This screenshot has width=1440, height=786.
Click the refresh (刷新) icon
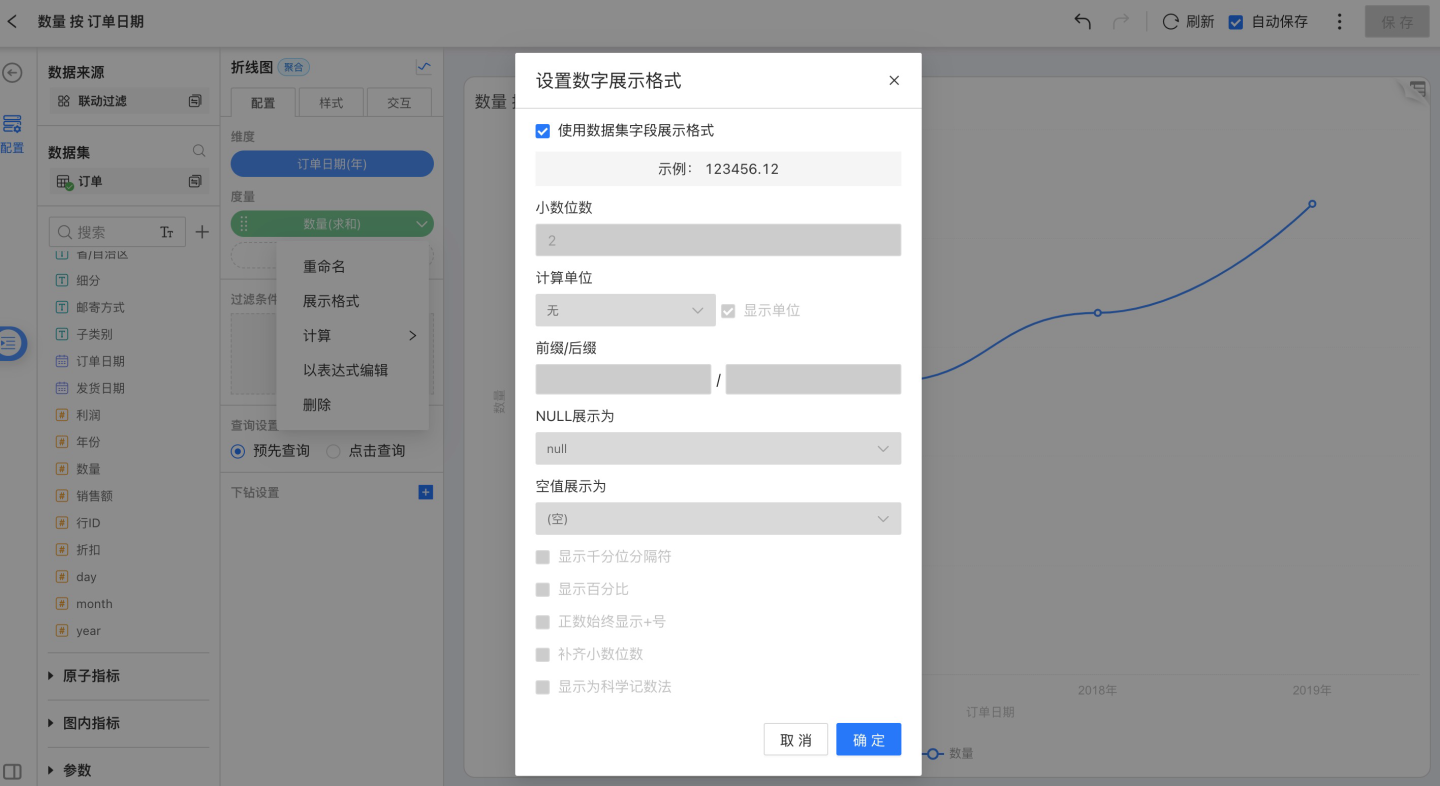click(1171, 21)
